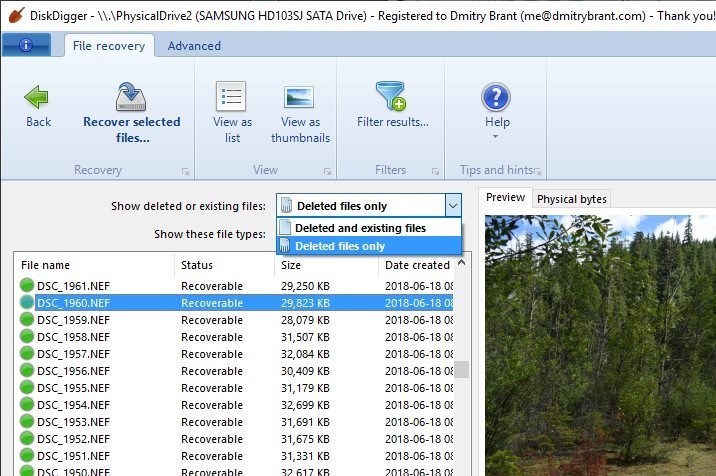Screen dimensions: 716x476
Task: Expand the Help dropdown arrow
Action: coord(496,137)
